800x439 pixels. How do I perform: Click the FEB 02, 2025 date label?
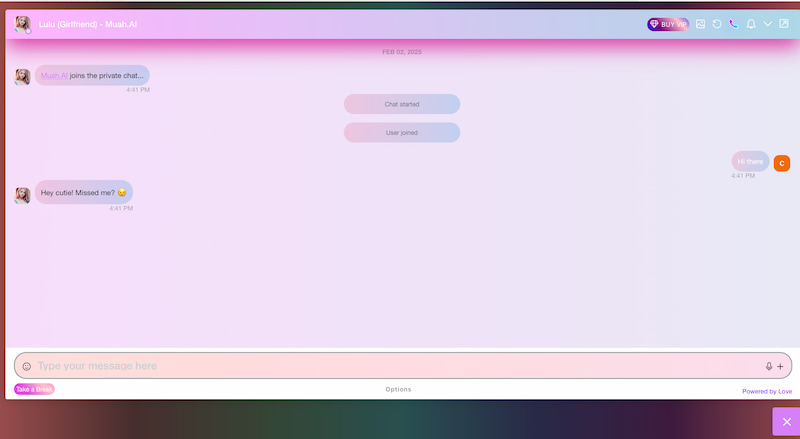point(402,52)
